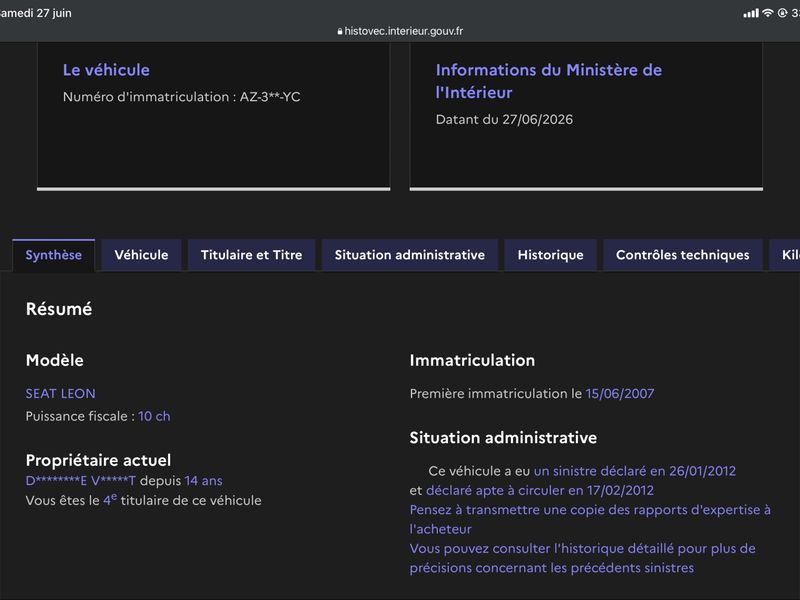Tap the orientation lock status icon
800x600 pixels.
coord(782,13)
